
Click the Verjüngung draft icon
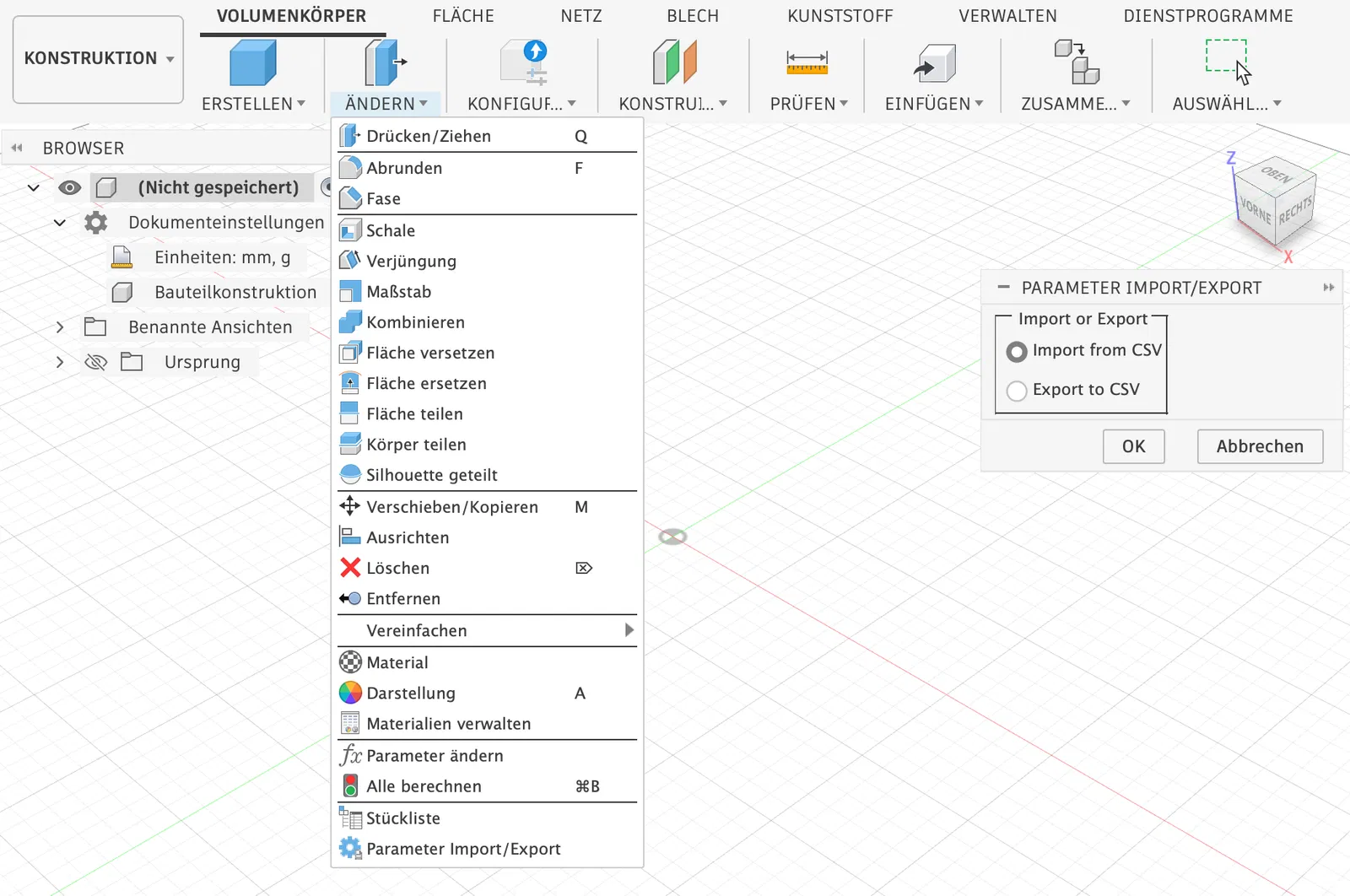(350, 261)
